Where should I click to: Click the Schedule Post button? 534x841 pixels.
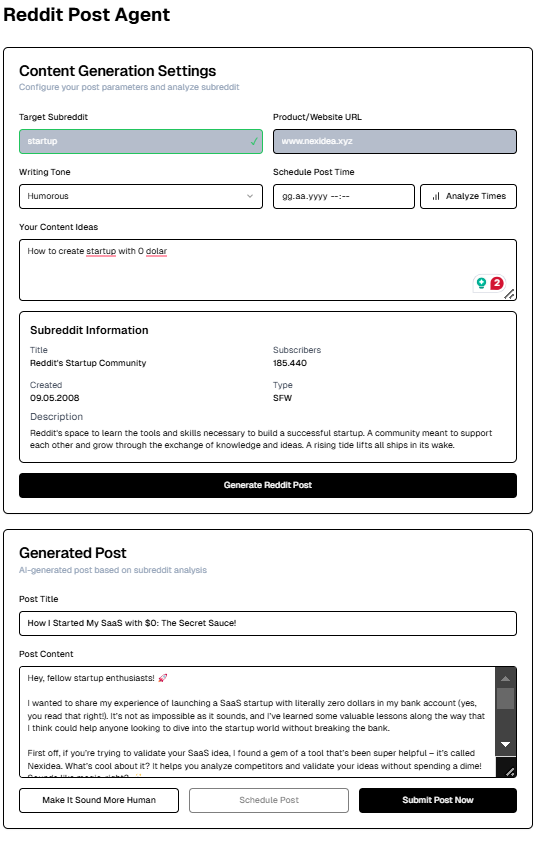click(x=269, y=800)
